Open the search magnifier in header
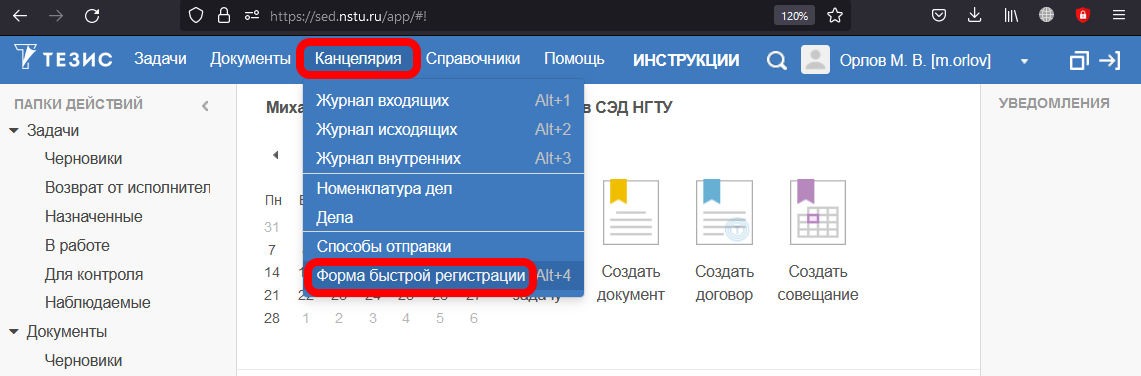This screenshot has width=1141, height=376. tap(777, 61)
